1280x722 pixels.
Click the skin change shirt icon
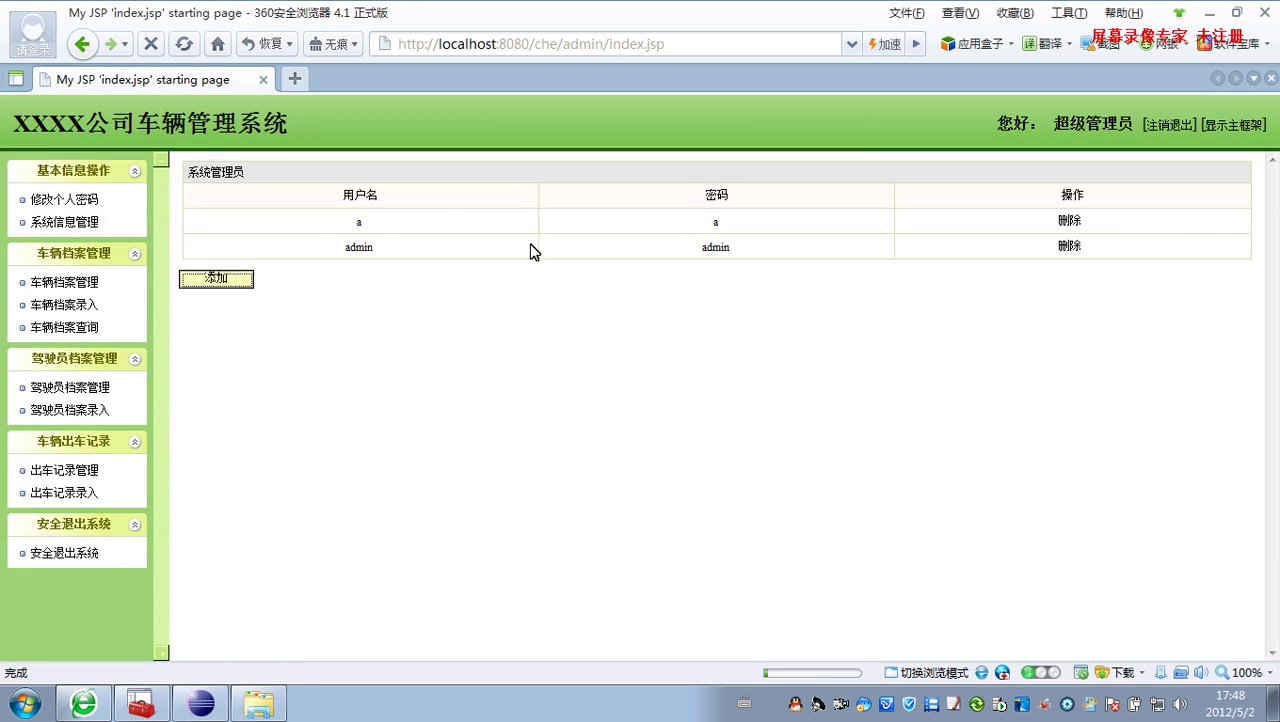click(x=1179, y=13)
